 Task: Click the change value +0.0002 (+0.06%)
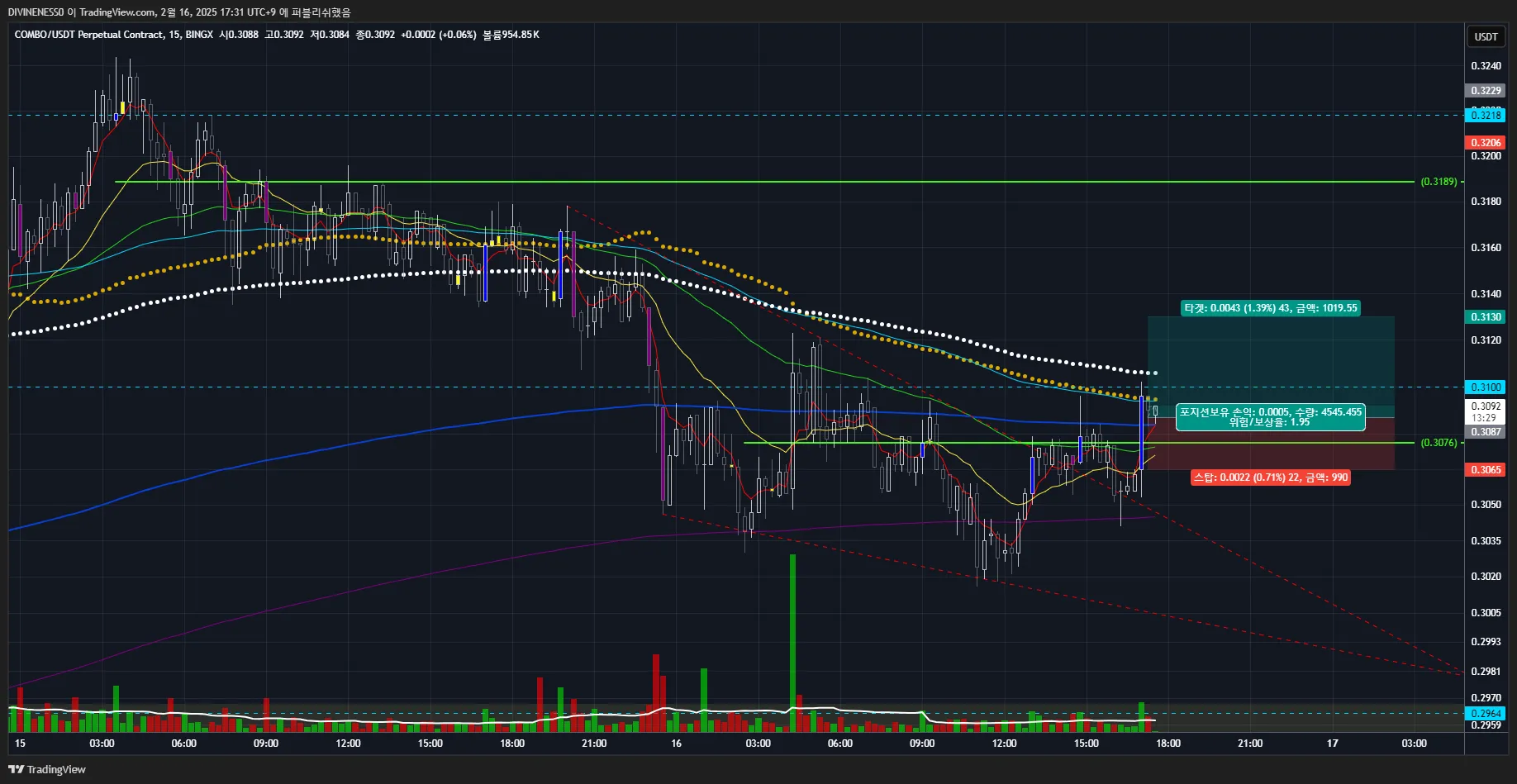pyautogui.click(x=439, y=35)
